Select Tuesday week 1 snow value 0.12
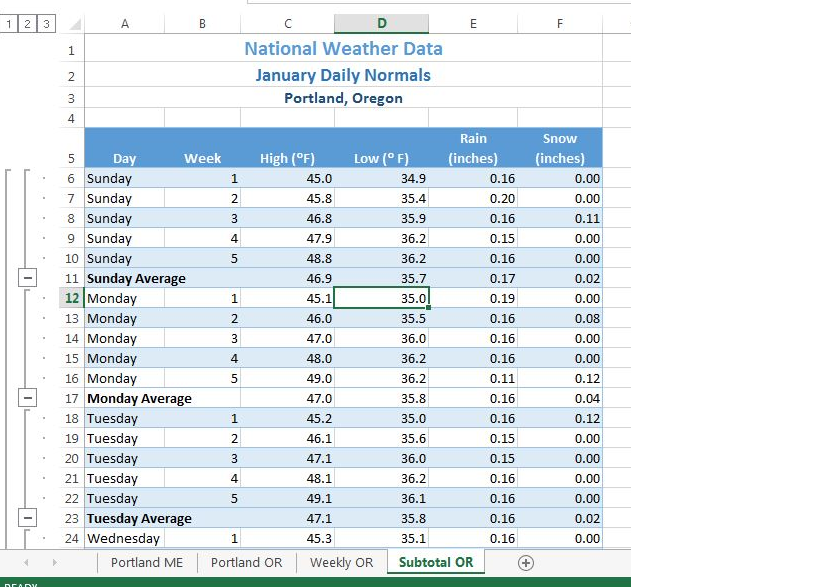The width and height of the screenshot is (819, 587). point(559,418)
